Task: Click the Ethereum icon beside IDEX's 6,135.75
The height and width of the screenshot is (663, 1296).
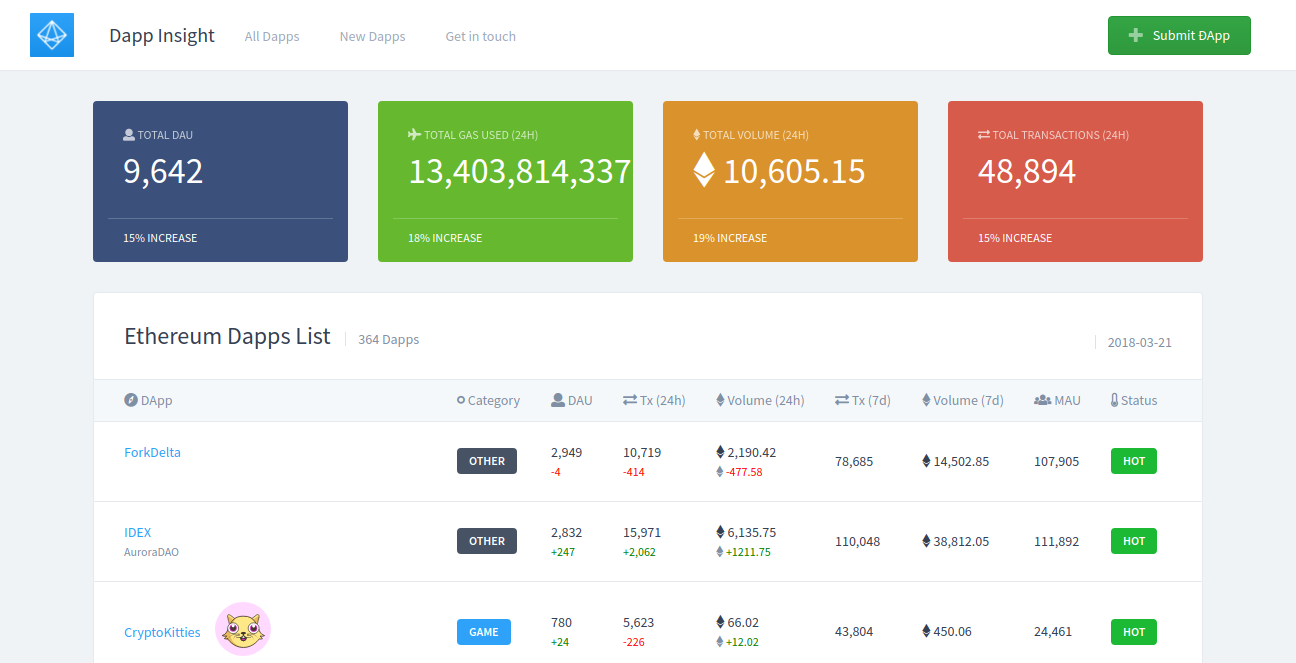Action: click(720, 532)
